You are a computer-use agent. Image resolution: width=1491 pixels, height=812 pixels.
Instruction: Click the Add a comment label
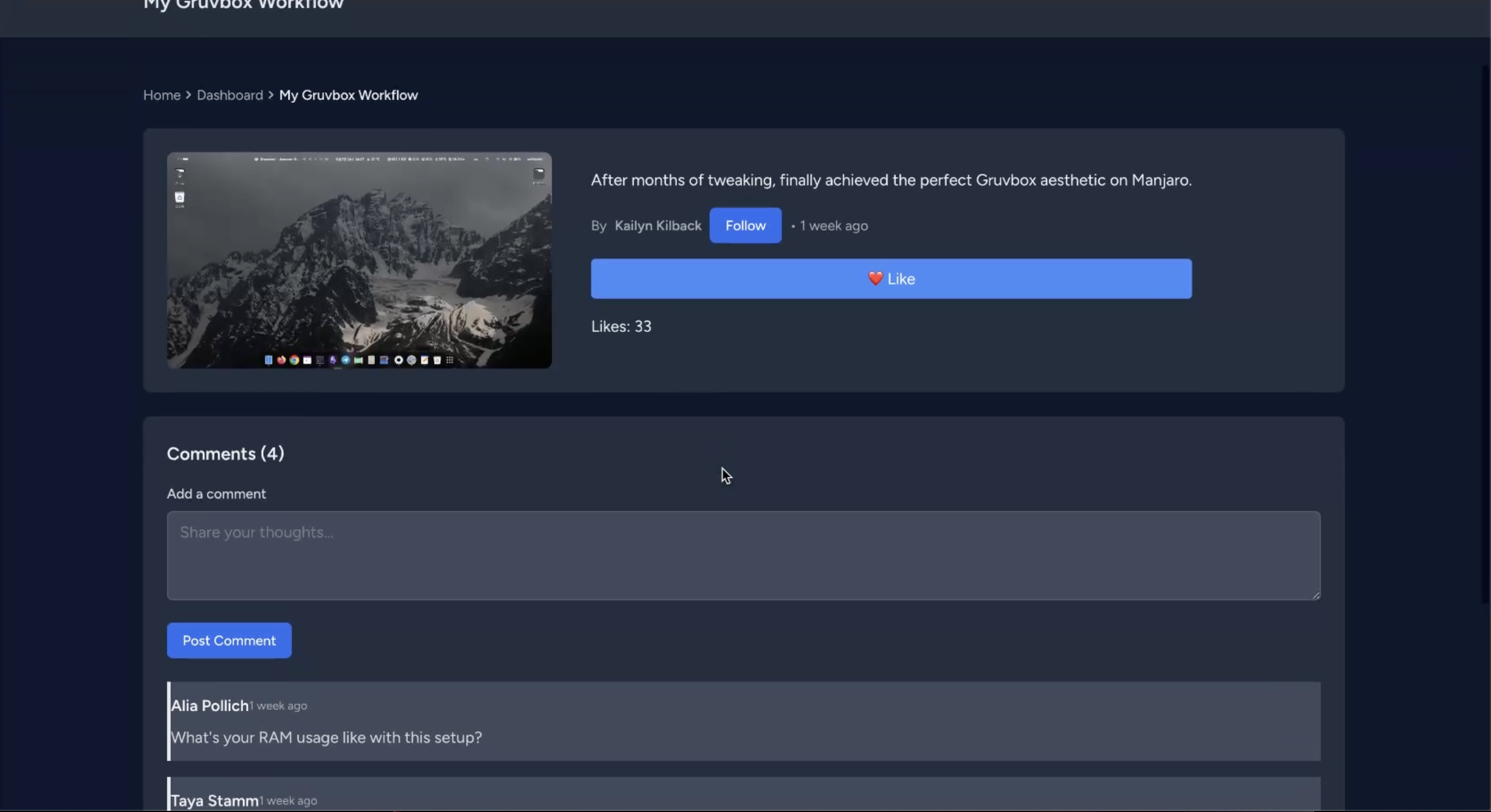point(216,494)
